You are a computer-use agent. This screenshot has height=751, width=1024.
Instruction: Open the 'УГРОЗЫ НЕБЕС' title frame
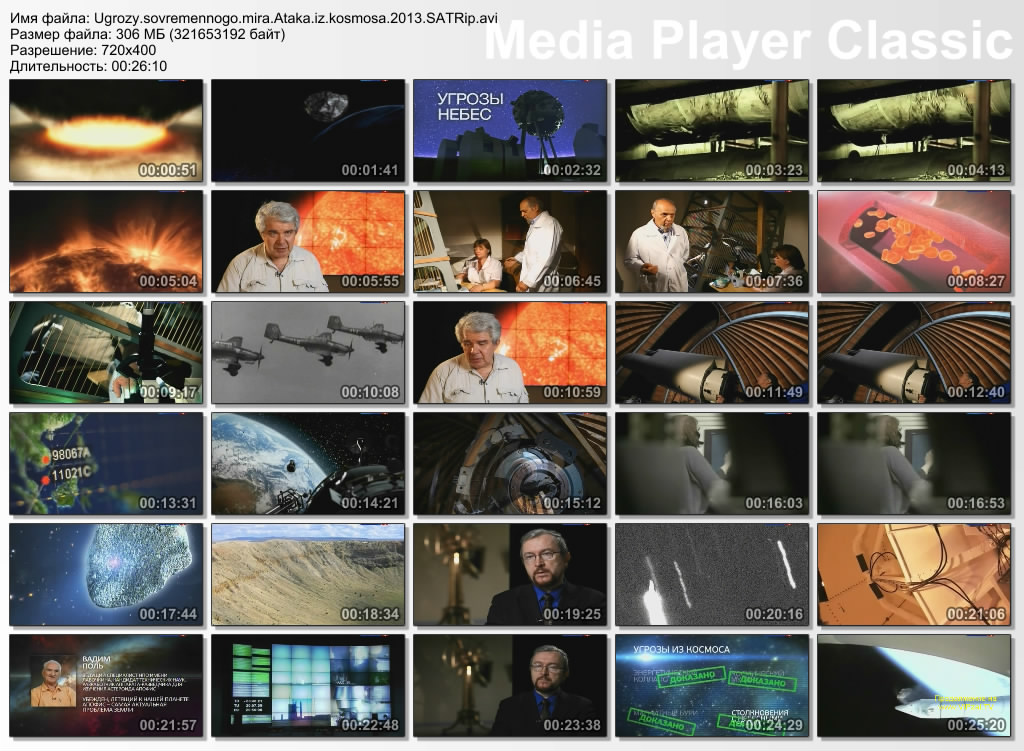click(x=510, y=131)
